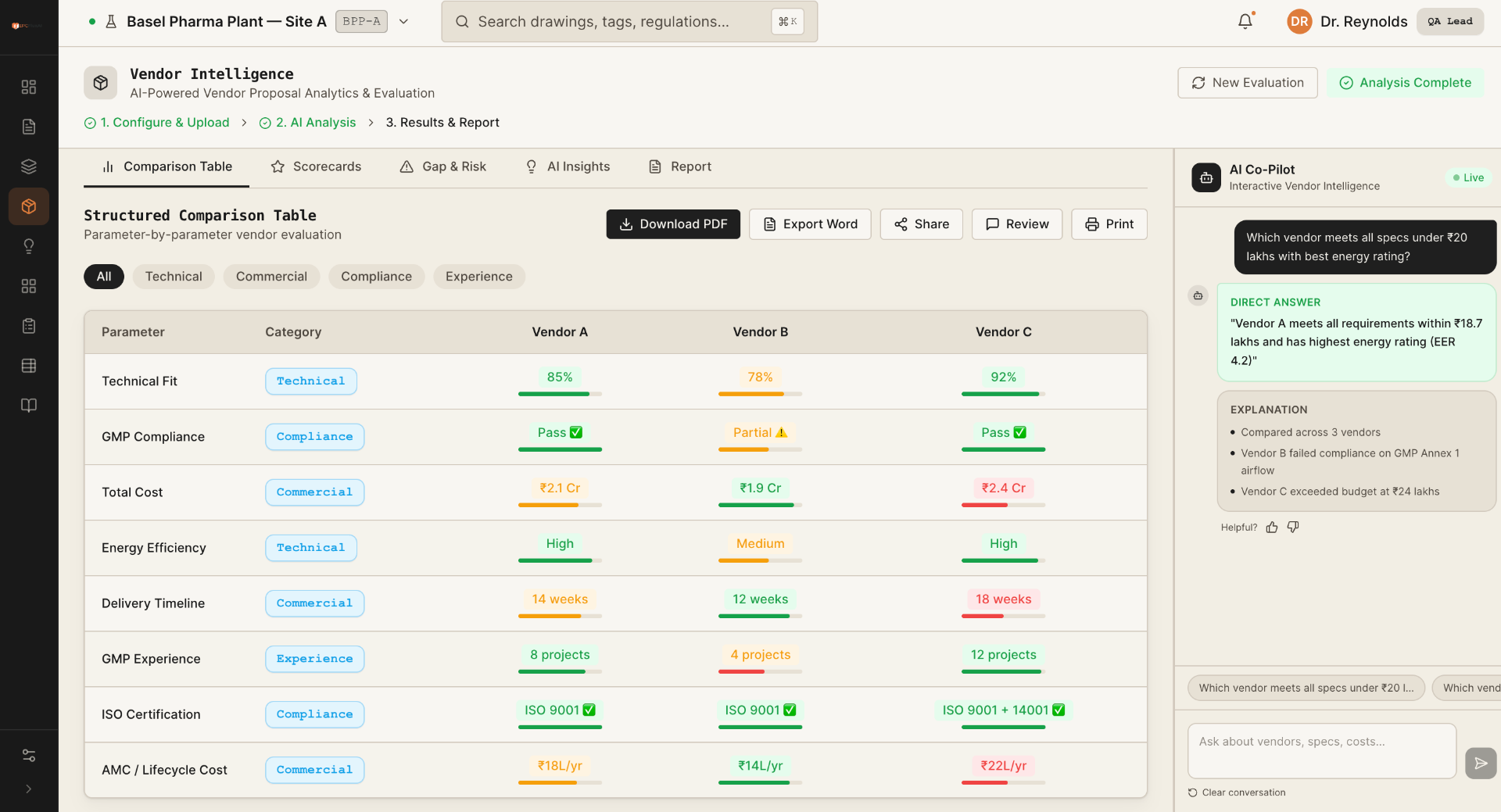Send the co-pilot message arrow
The image size is (1501, 812).
point(1481,764)
